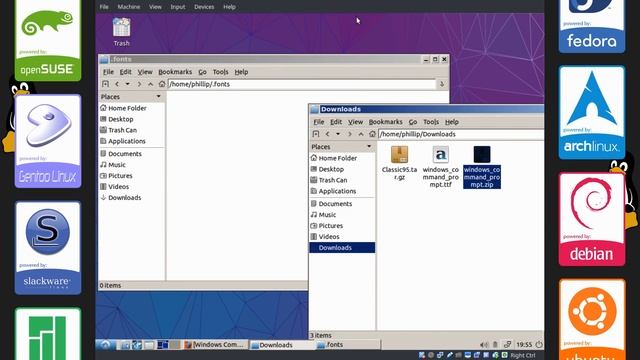
Task: Open the View menu in the VirtualBox menu bar
Action: (155, 7)
